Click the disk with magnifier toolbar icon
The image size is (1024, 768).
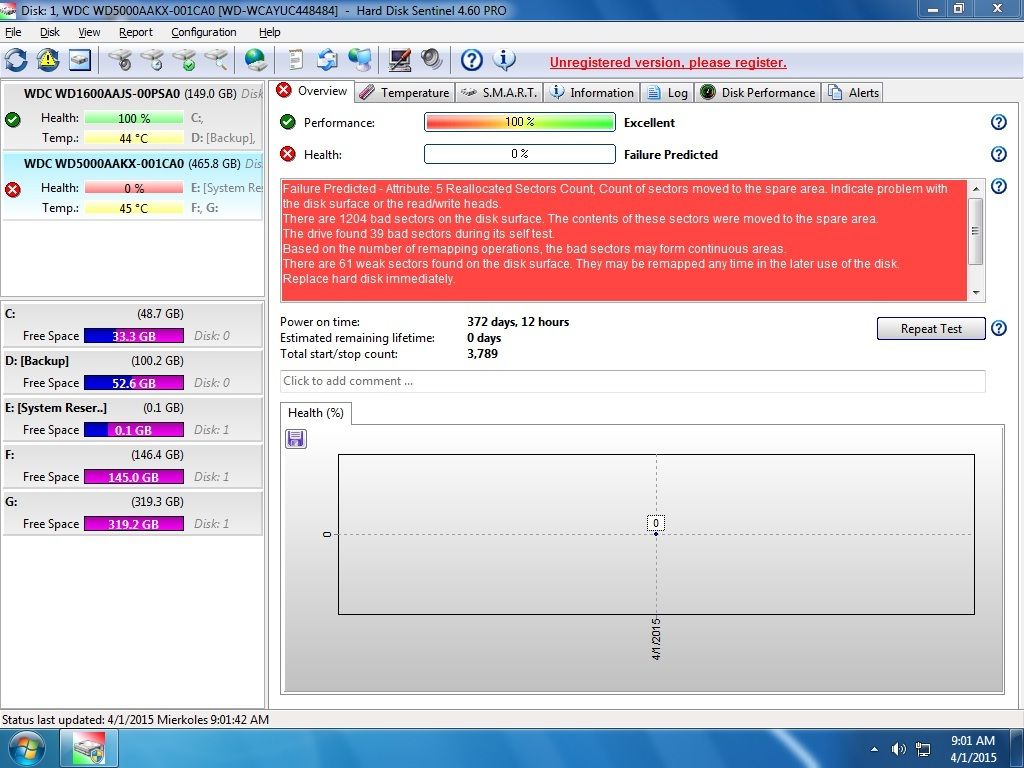[x=215, y=60]
